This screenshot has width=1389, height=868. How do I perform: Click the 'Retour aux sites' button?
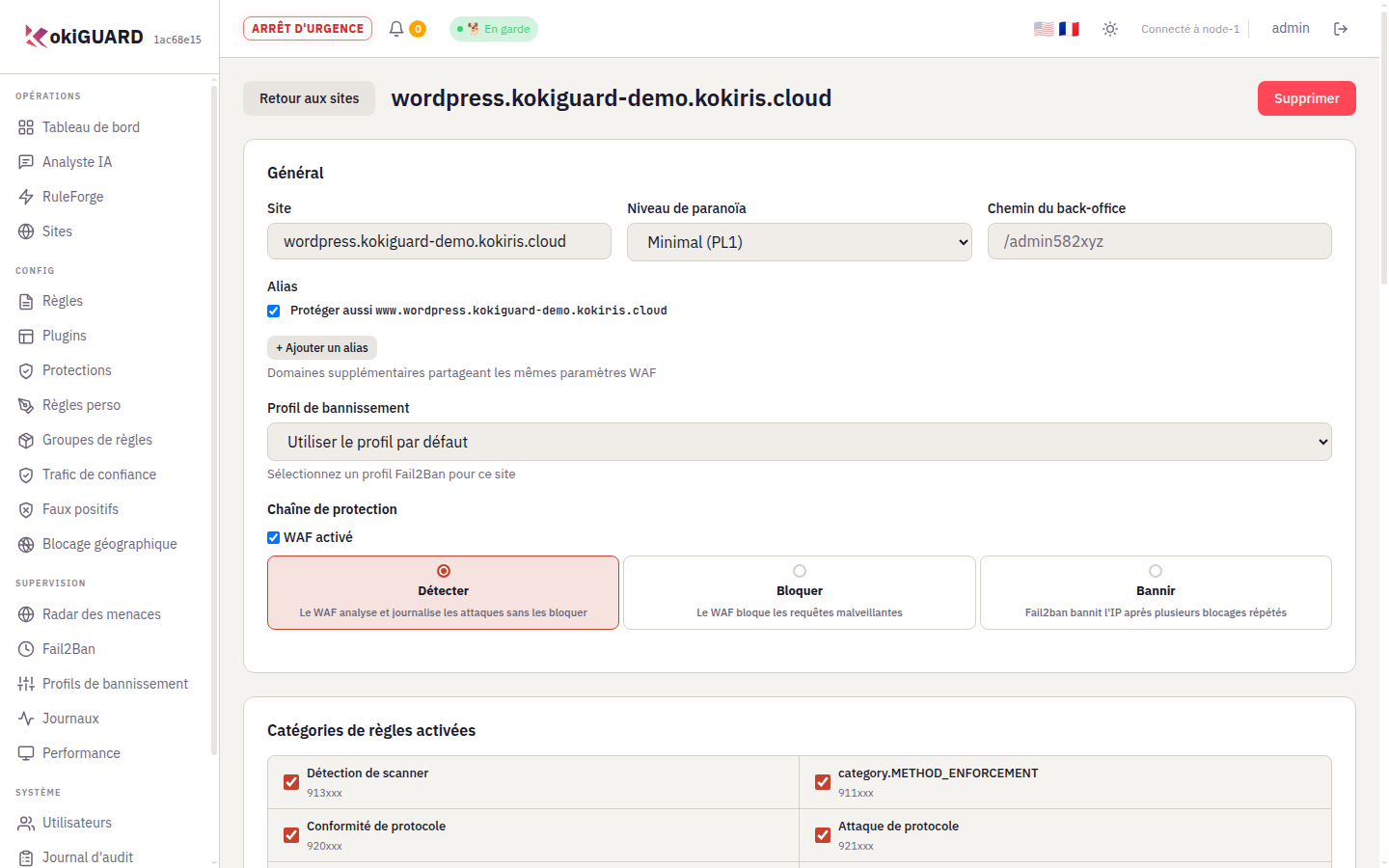310,98
